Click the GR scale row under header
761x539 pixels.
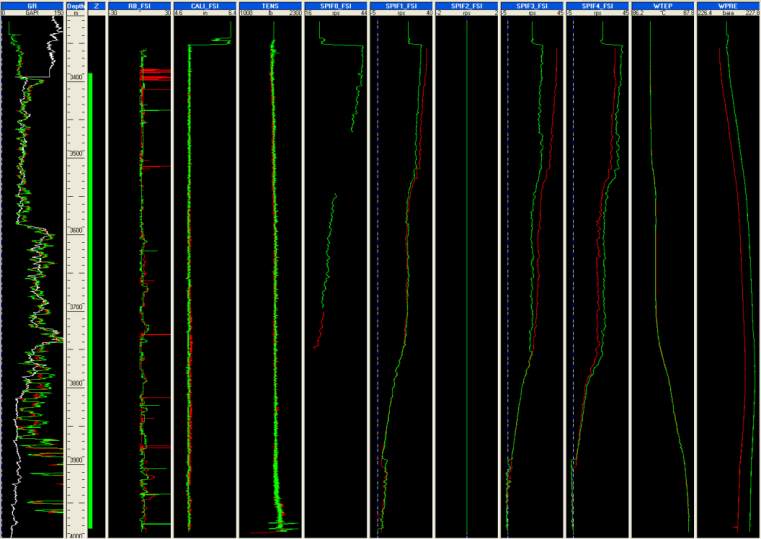(x=32, y=14)
